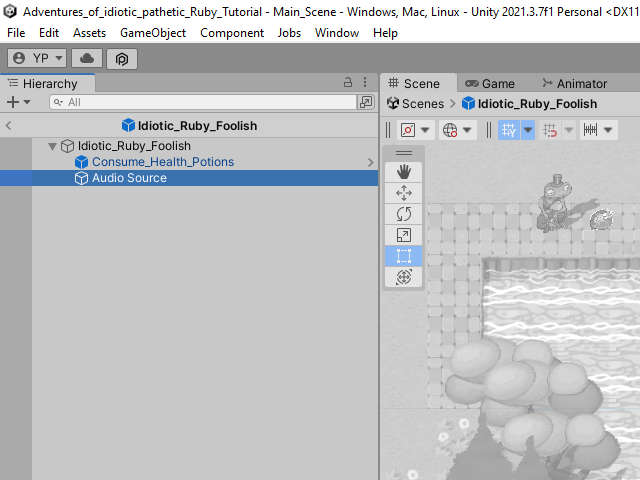Open the Assets menu
The height and width of the screenshot is (480, 640).
pos(89,33)
